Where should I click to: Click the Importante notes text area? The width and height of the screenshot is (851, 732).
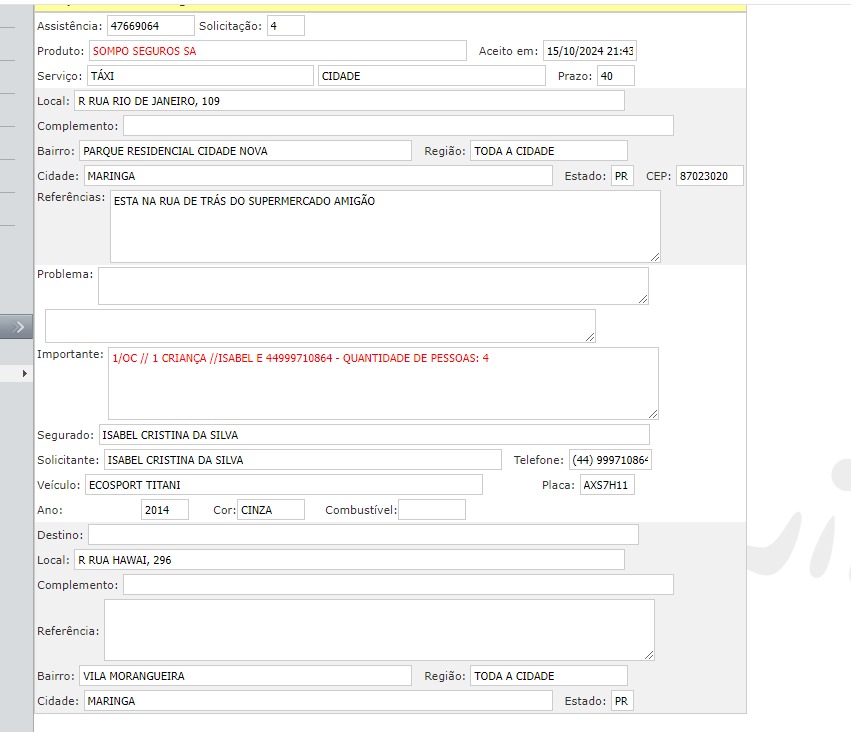[x=382, y=382]
